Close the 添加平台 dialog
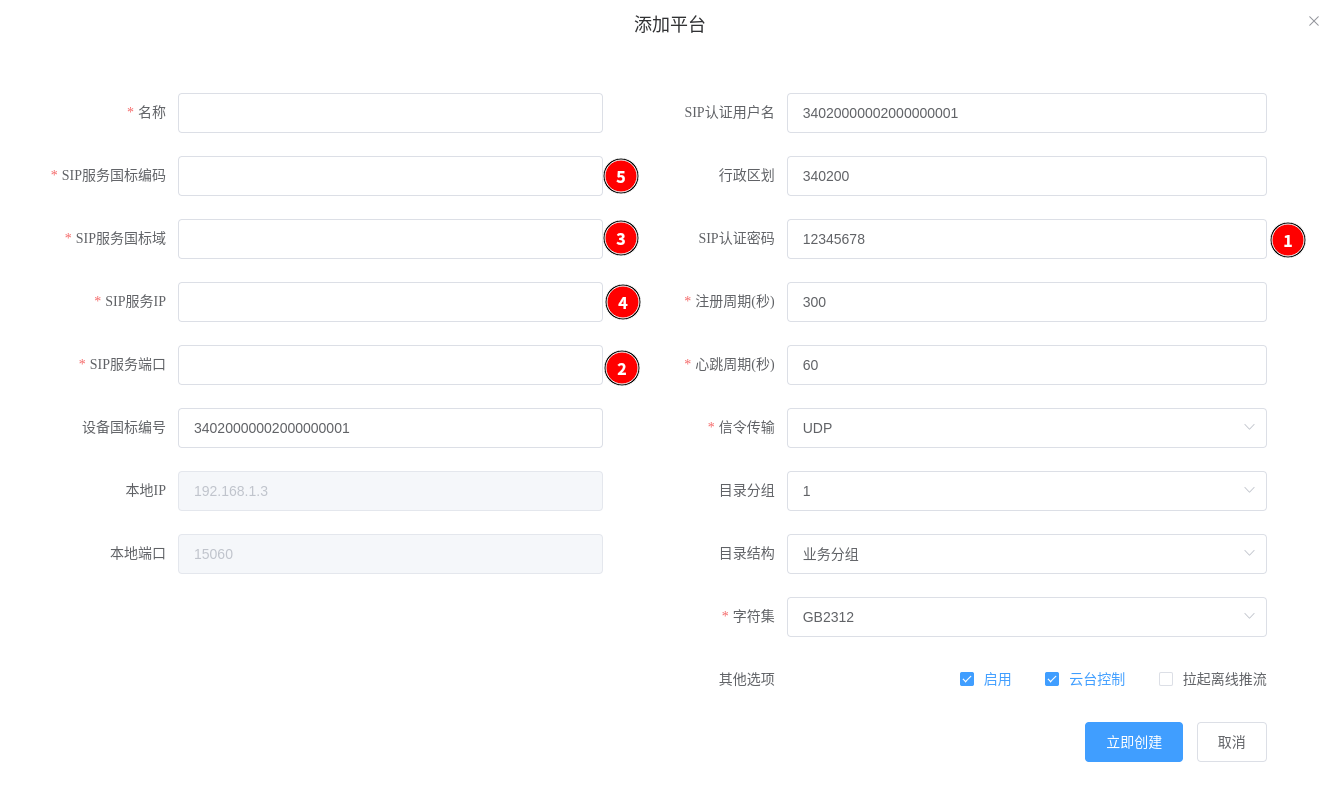This screenshot has height=812, width=1334. [1313, 21]
